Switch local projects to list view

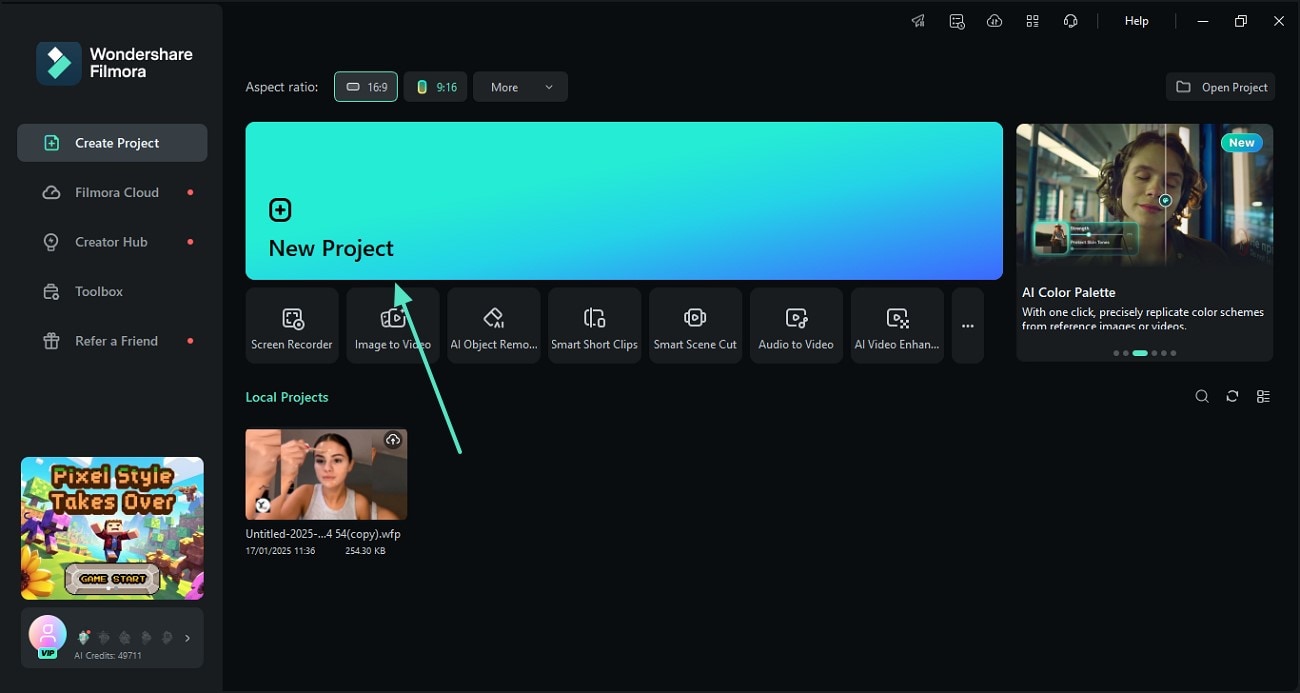[x=1263, y=397]
